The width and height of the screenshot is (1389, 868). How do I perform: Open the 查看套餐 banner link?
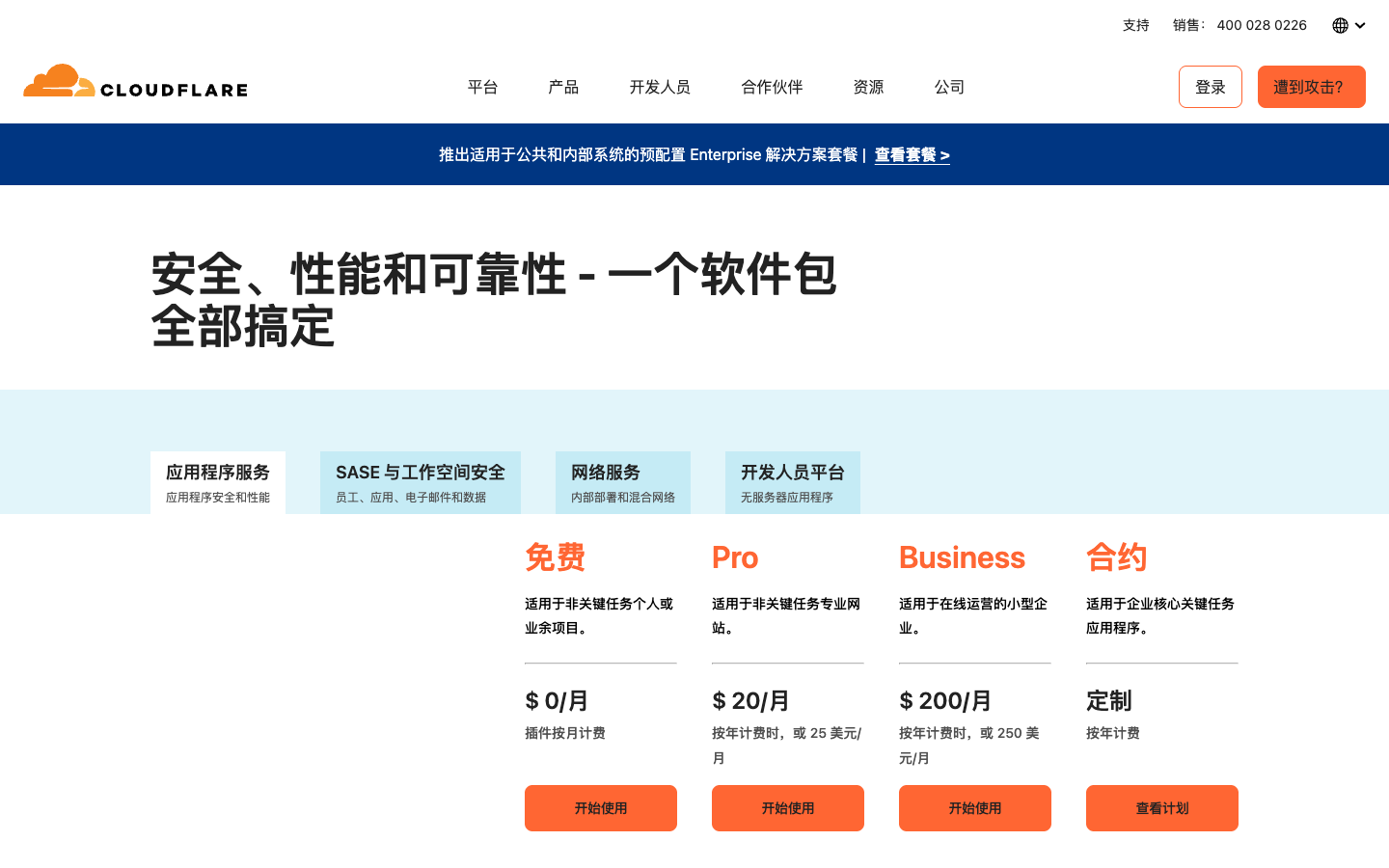[x=912, y=154]
